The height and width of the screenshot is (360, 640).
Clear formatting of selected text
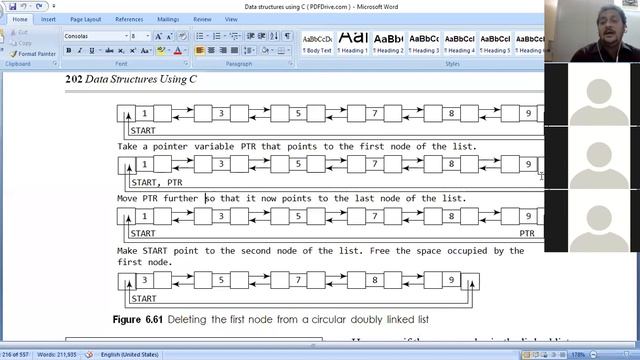pos(182,36)
